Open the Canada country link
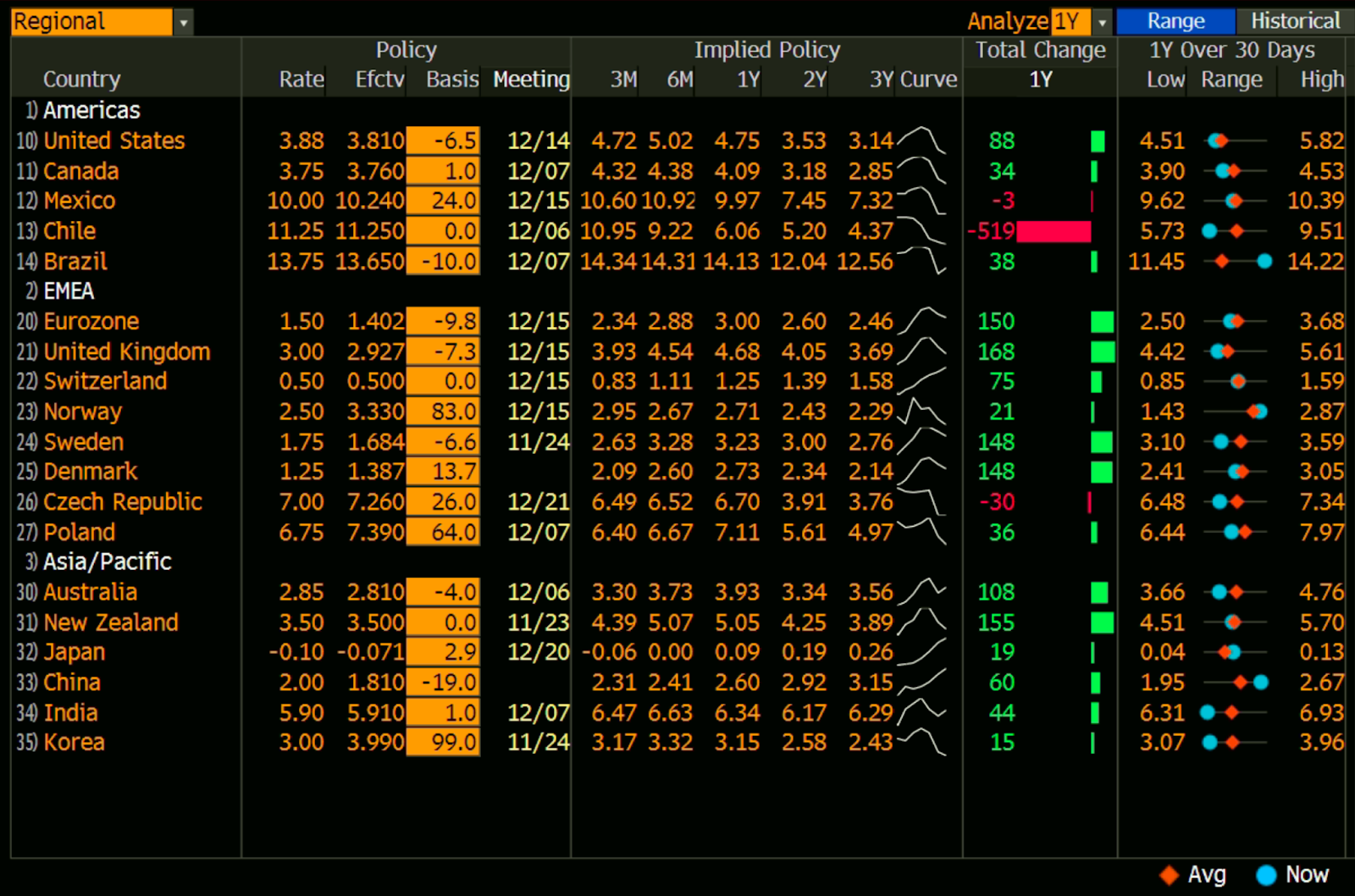Screen dimensions: 1355x896 (81, 171)
